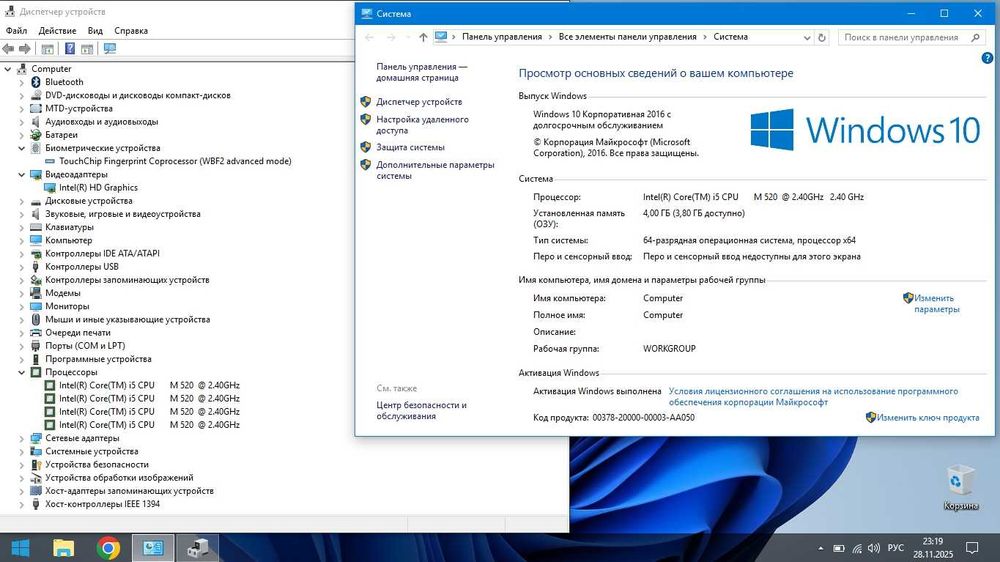Open Центр безопасности и обслуживания link

point(421,411)
